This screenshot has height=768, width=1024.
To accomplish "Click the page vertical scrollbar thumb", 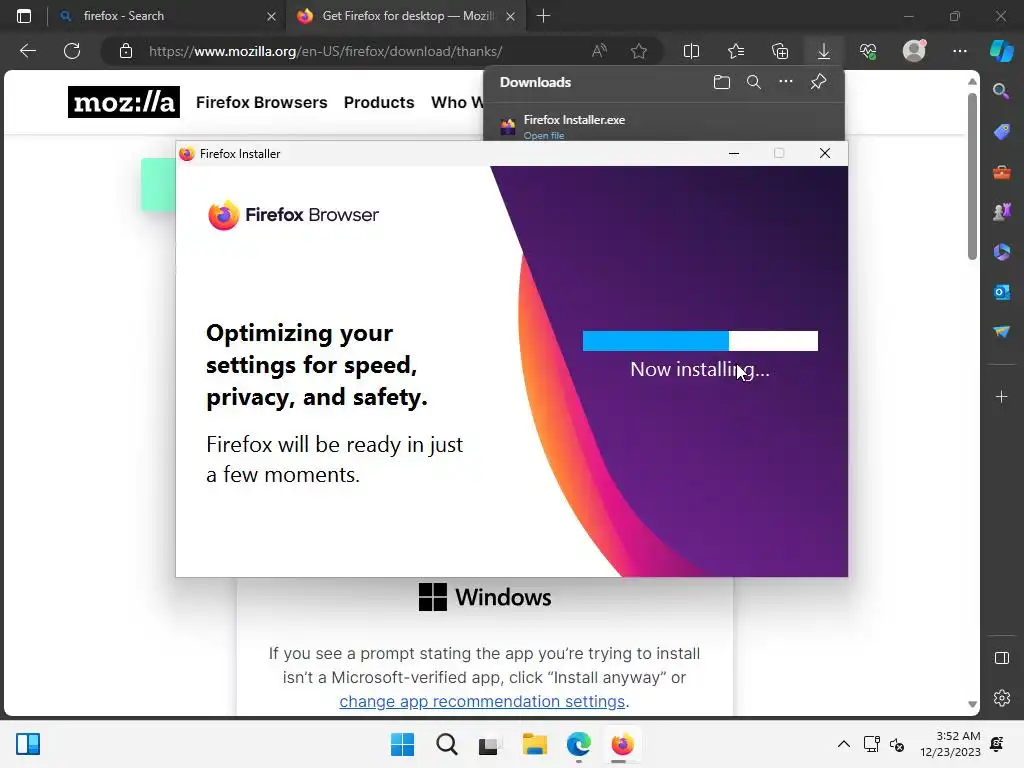I will (972, 176).
